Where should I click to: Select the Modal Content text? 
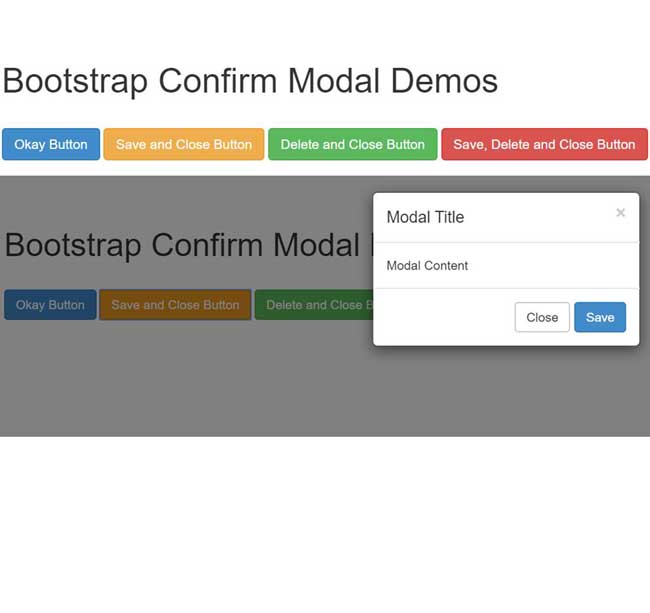click(427, 266)
